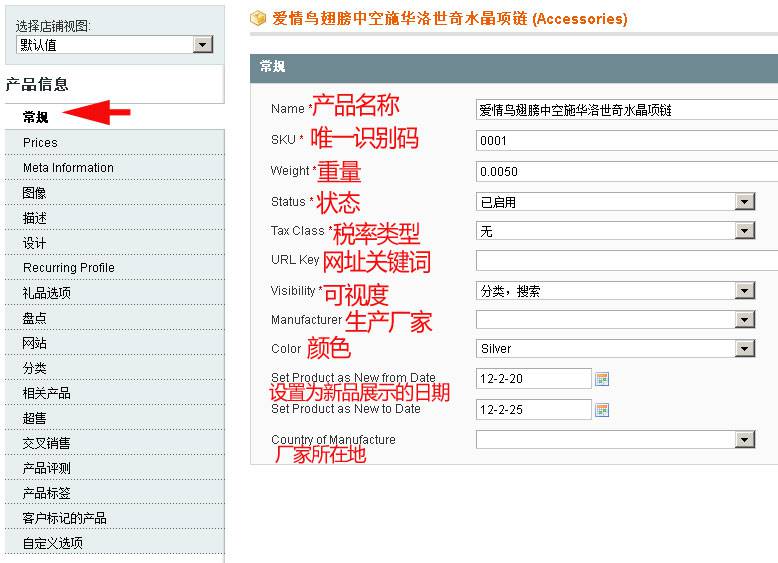
Task: Open the 分类 (Categories) tab
Action: (x=35, y=368)
